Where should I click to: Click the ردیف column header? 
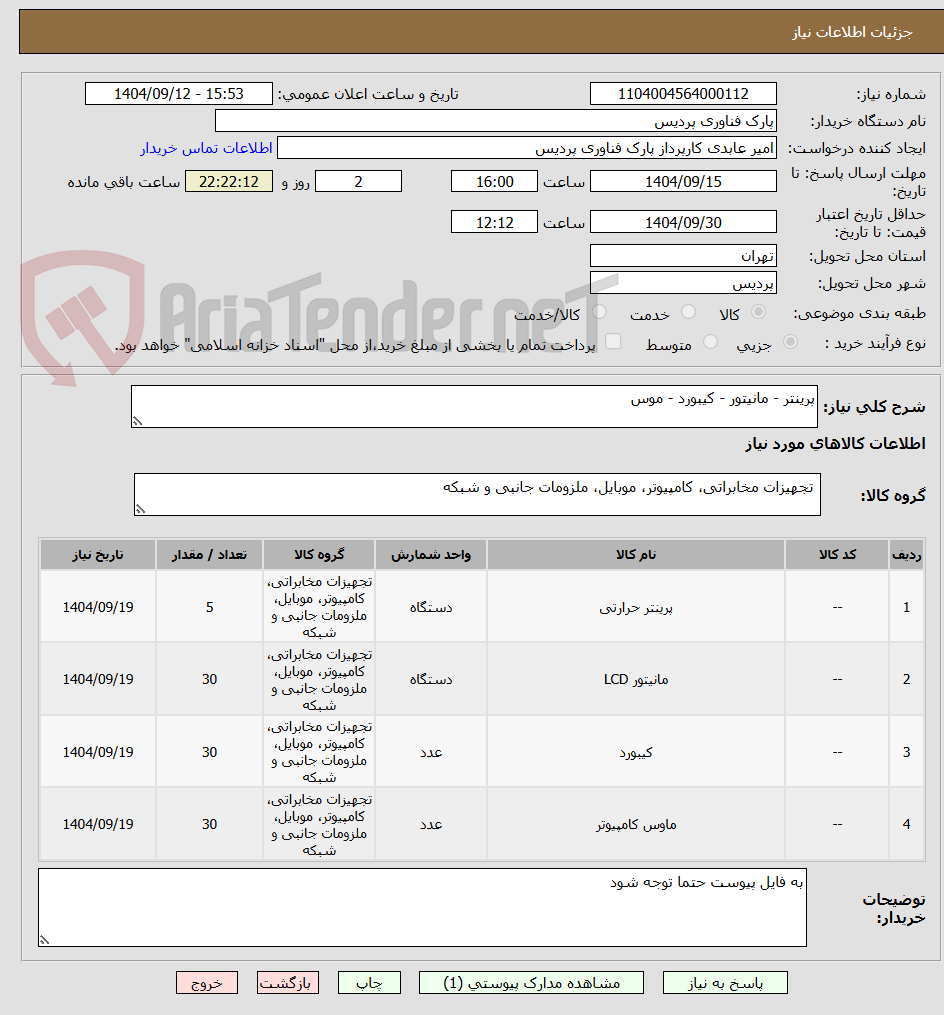pyautogui.click(x=906, y=555)
